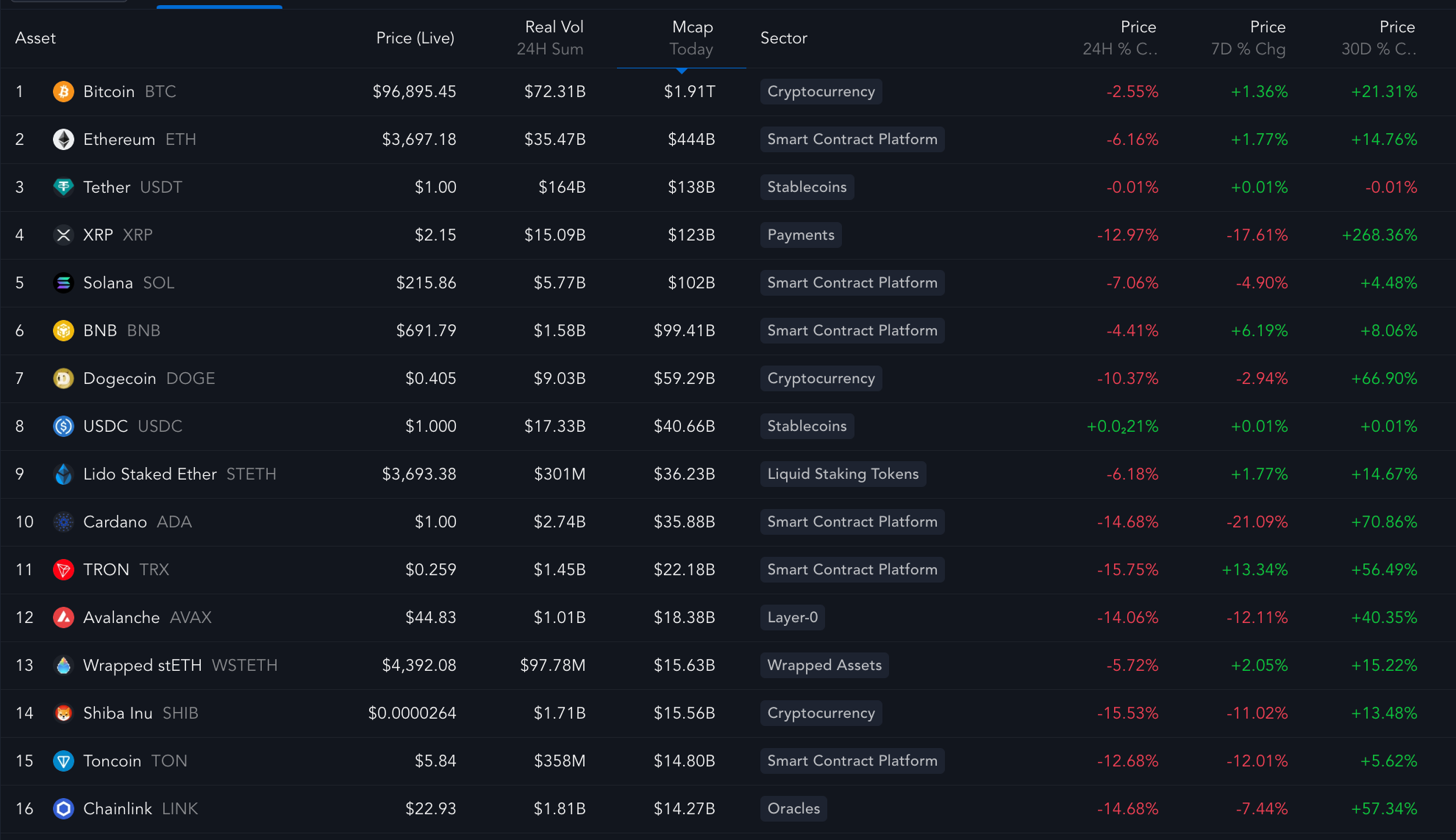
Task: Click the Cardano logo icon
Action: point(64,522)
